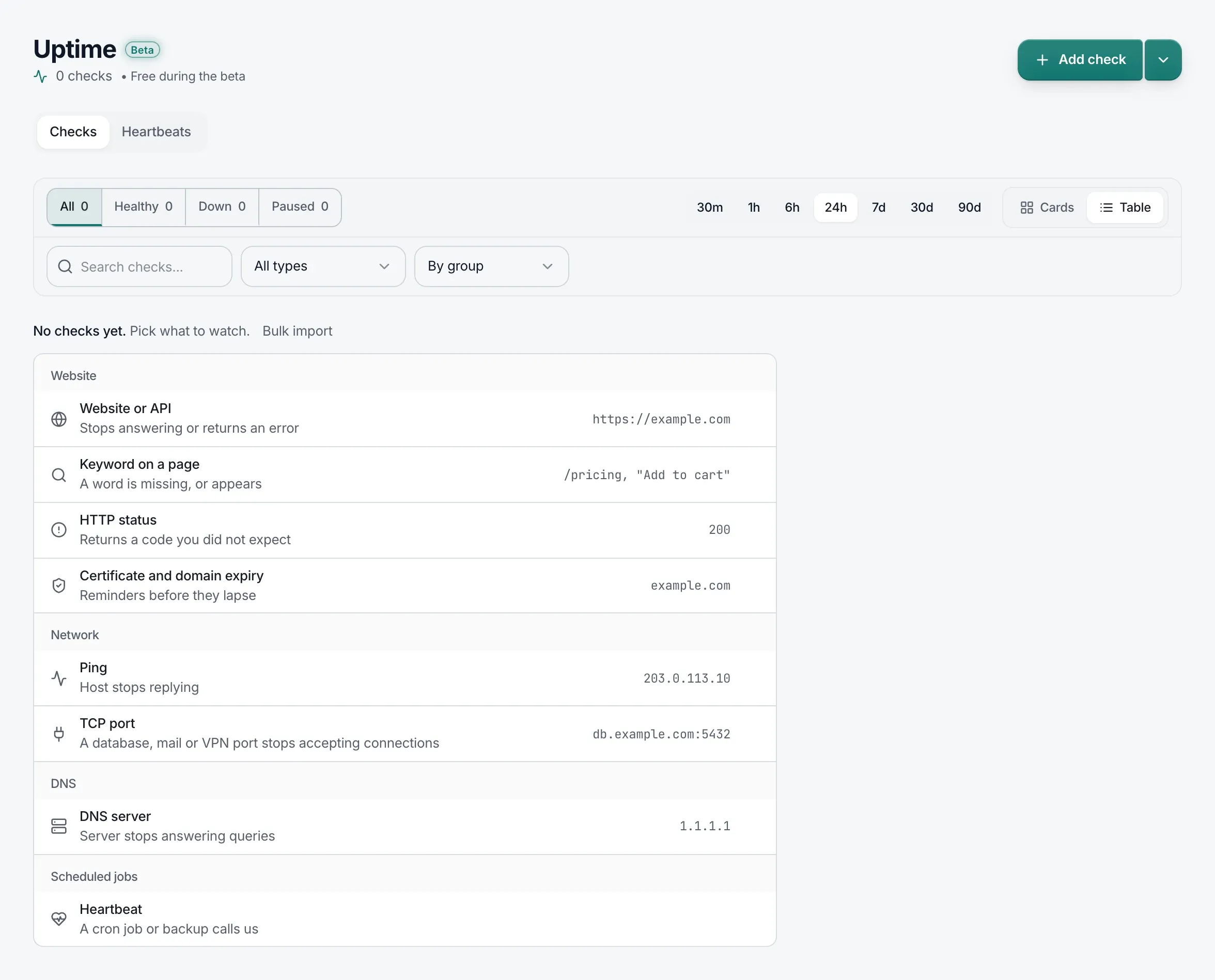Open the Checks tab

click(73, 132)
